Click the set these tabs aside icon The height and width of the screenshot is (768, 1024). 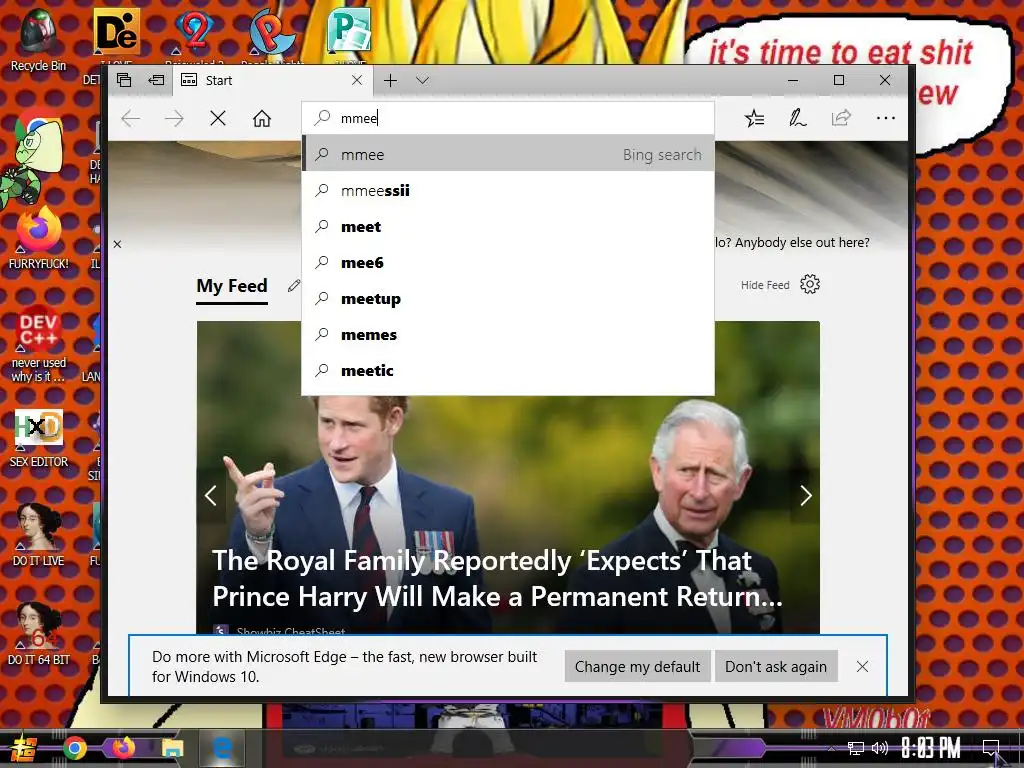click(156, 80)
